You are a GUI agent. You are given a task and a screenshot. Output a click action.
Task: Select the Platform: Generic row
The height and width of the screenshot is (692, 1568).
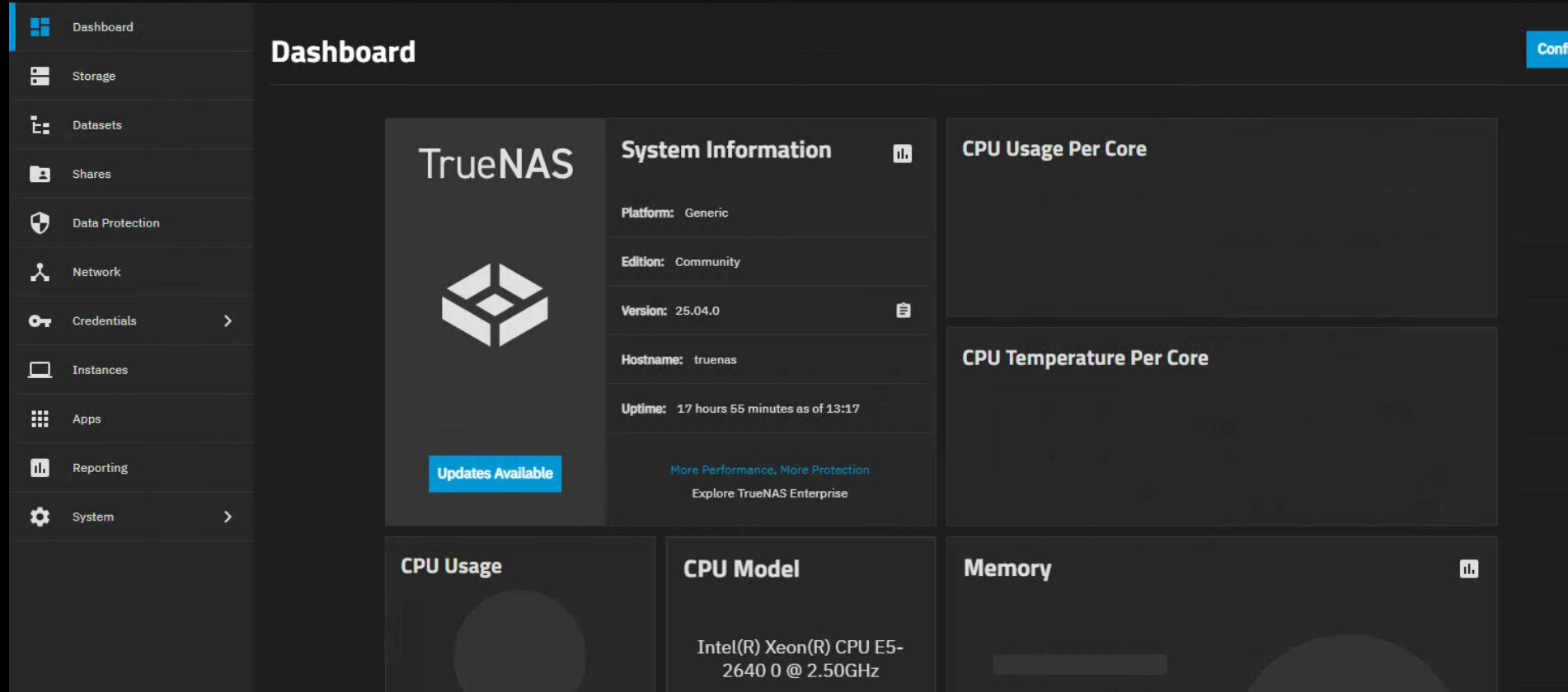click(x=771, y=213)
